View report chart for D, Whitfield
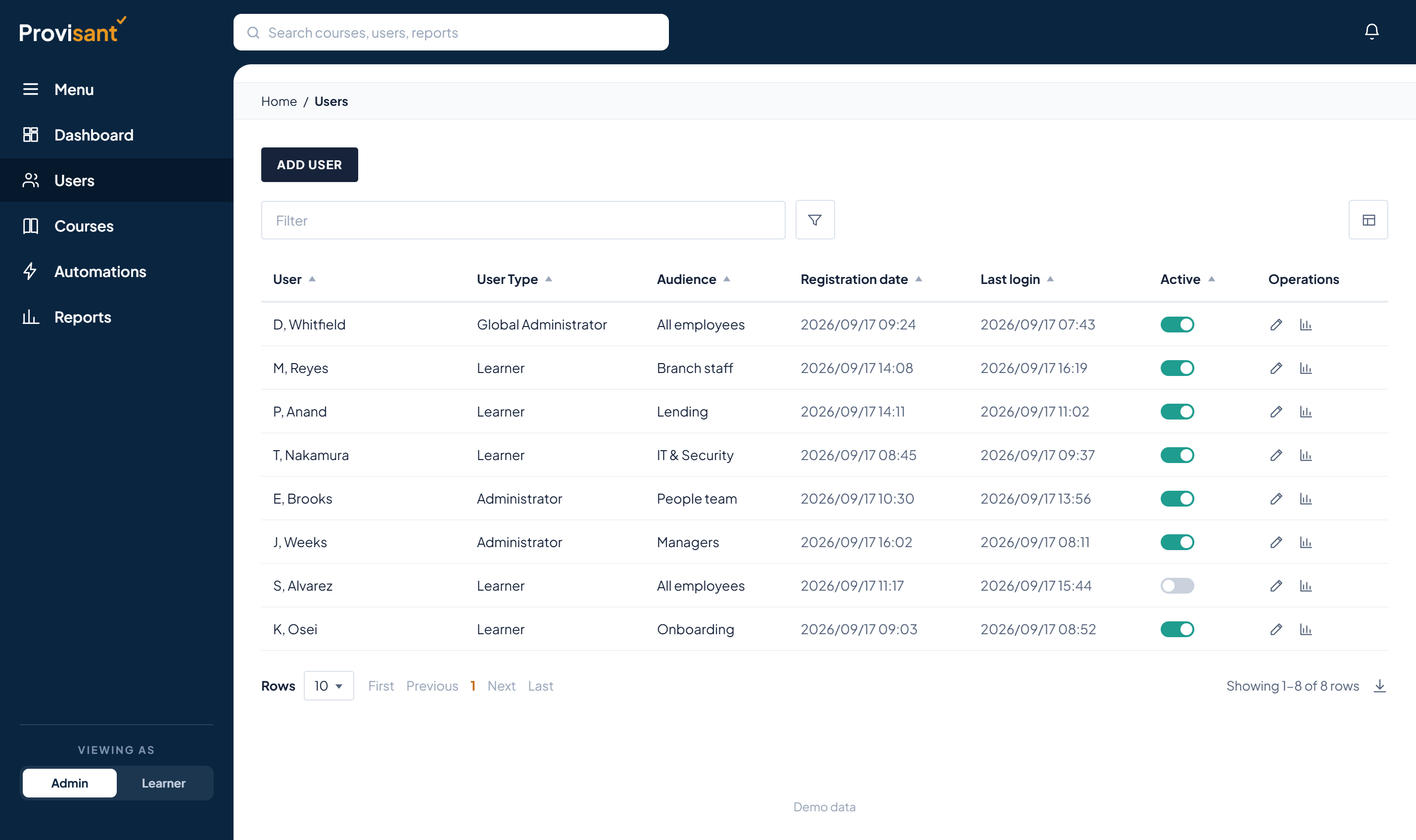Viewport: 1416px width, 840px height. [x=1306, y=325]
